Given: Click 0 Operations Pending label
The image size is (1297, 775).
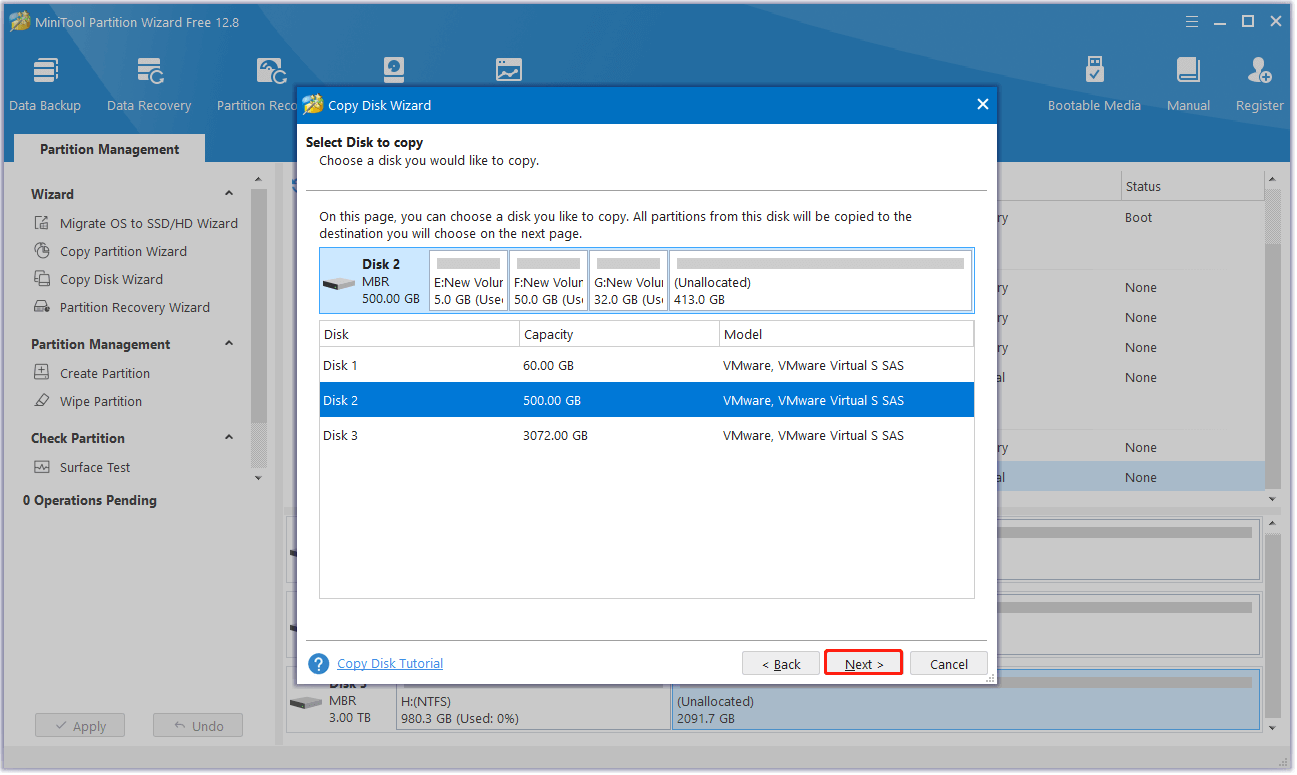Looking at the screenshot, I should [90, 500].
